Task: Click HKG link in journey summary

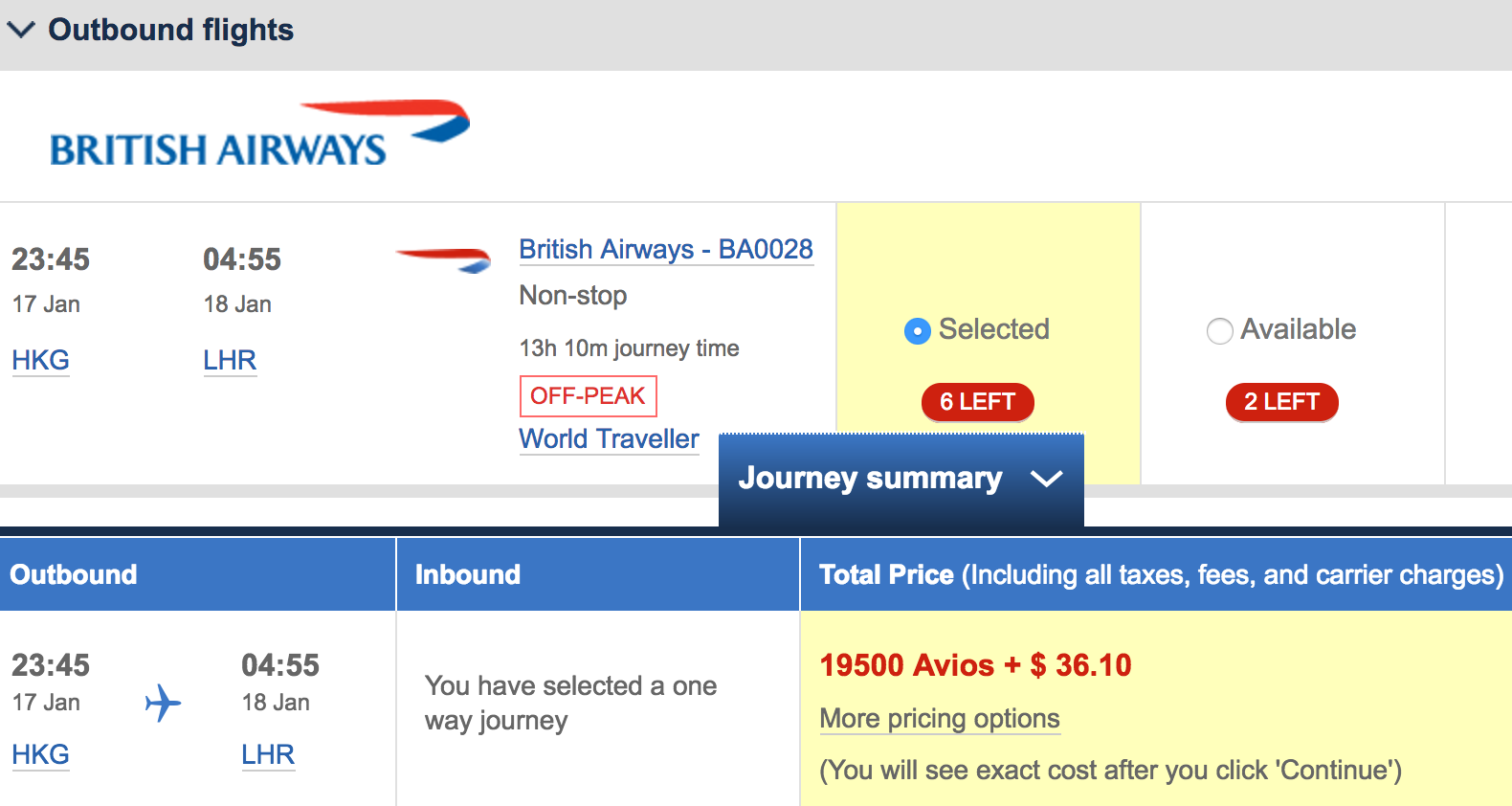Action: tap(40, 755)
